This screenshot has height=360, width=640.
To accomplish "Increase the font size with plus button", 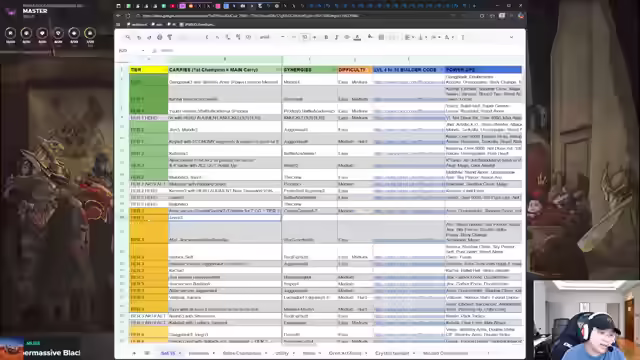I will 314,37.
